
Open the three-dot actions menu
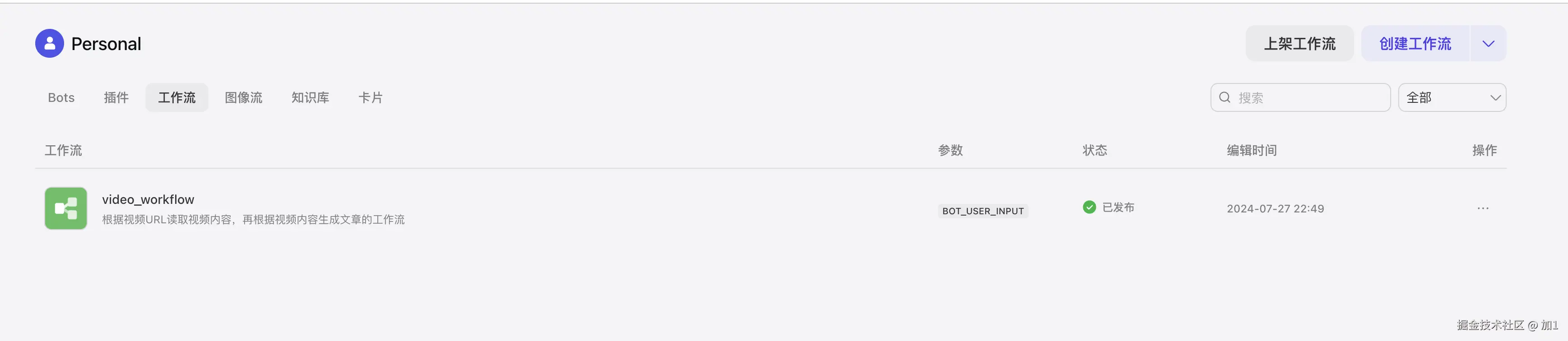click(1483, 208)
